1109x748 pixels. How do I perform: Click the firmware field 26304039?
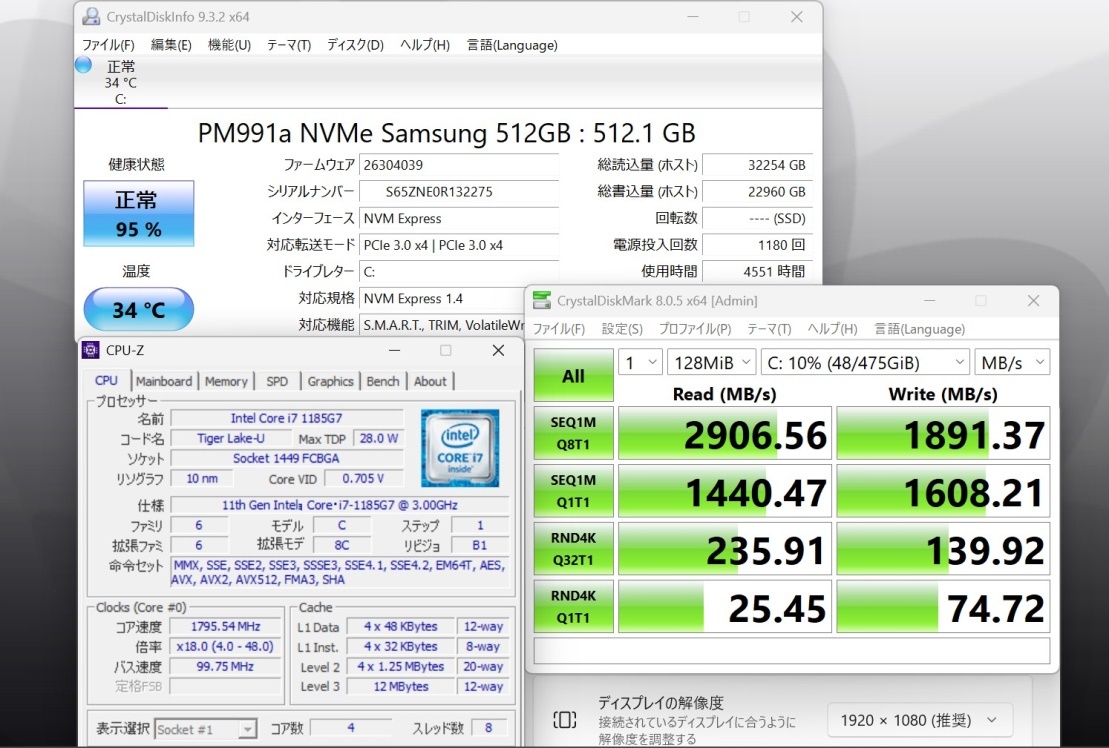pyautogui.click(x=458, y=165)
